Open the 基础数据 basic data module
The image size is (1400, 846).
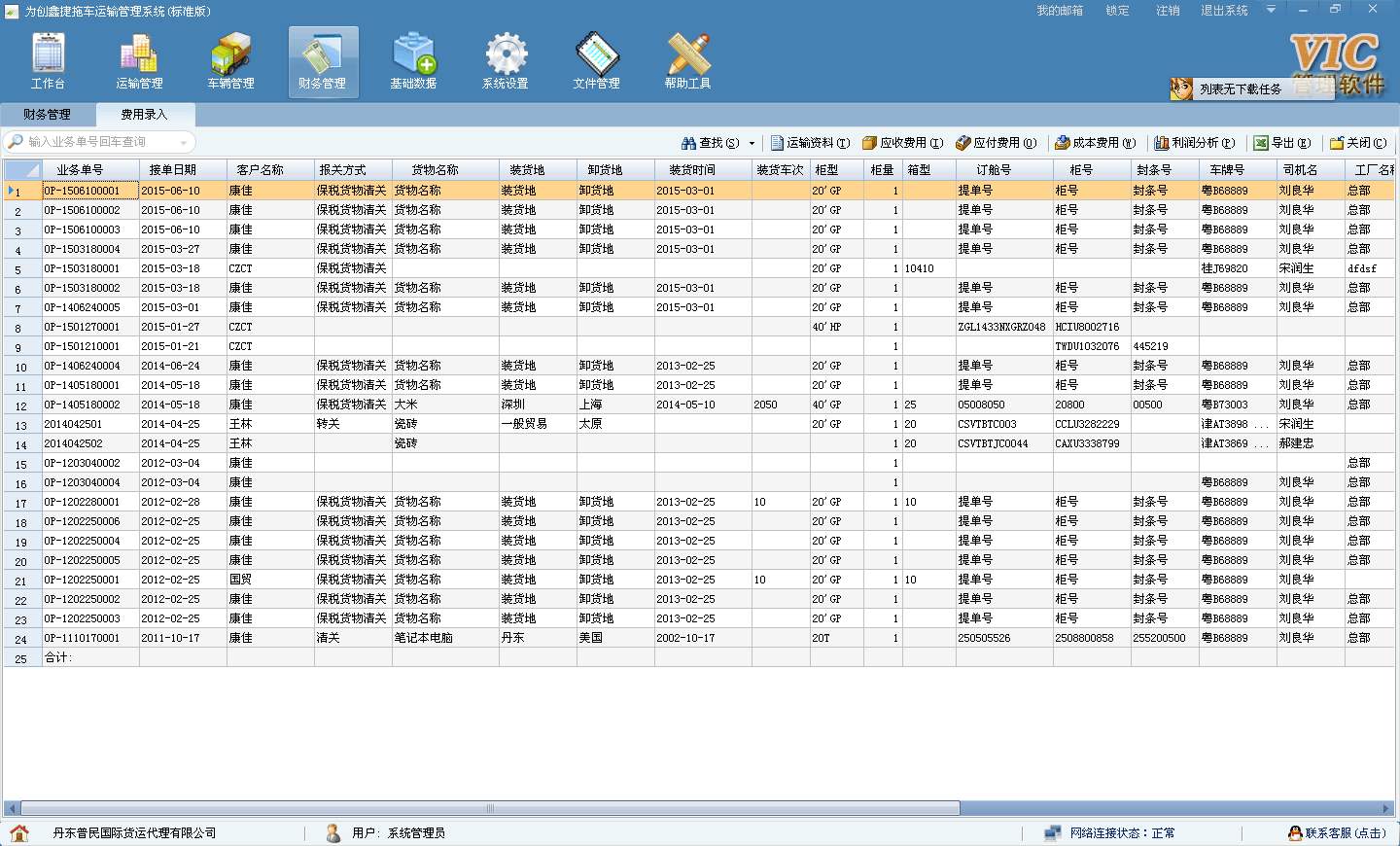pos(413,61)
